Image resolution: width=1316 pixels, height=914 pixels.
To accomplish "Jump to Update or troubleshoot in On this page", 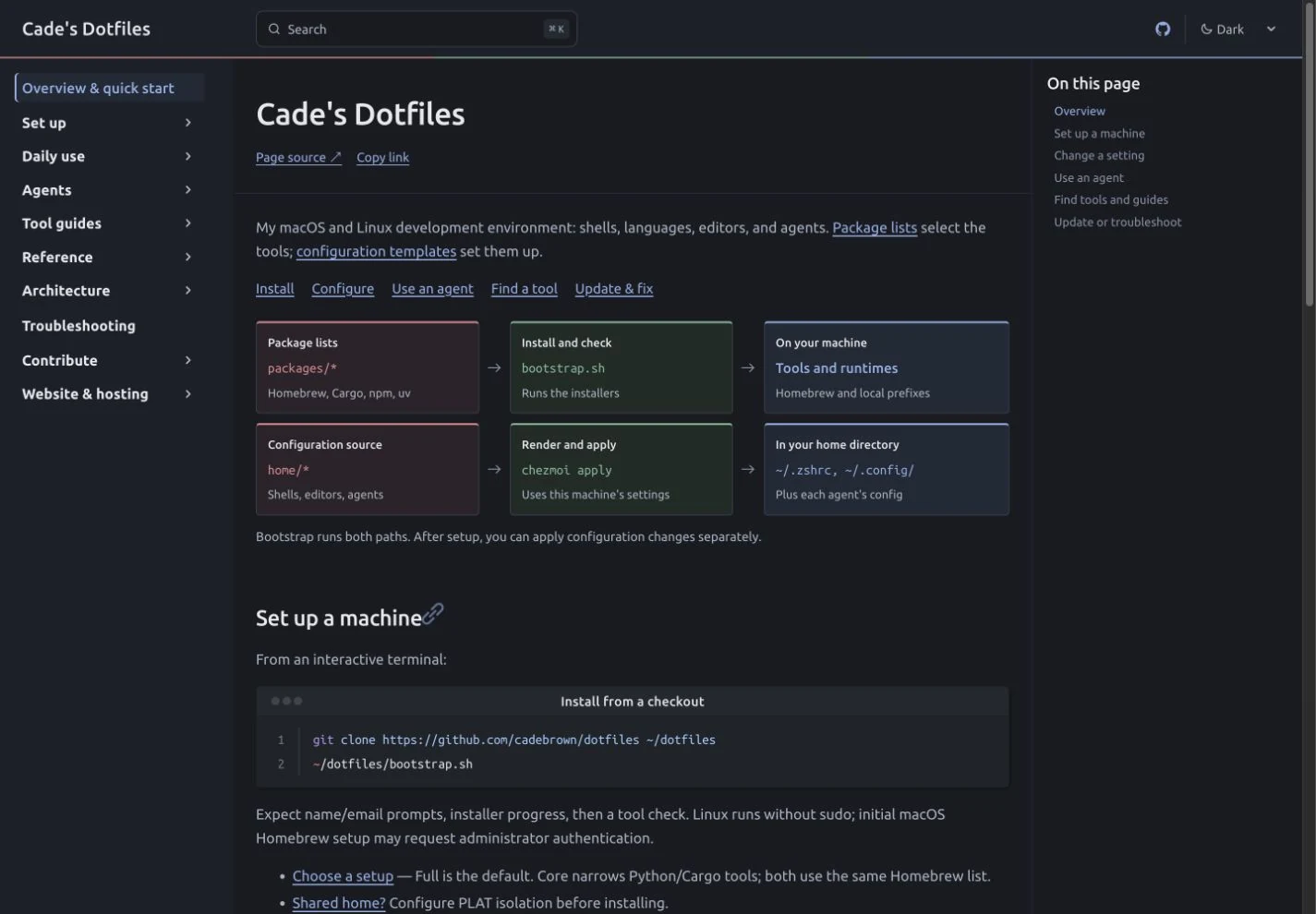I will click(x=1117, y=222).
